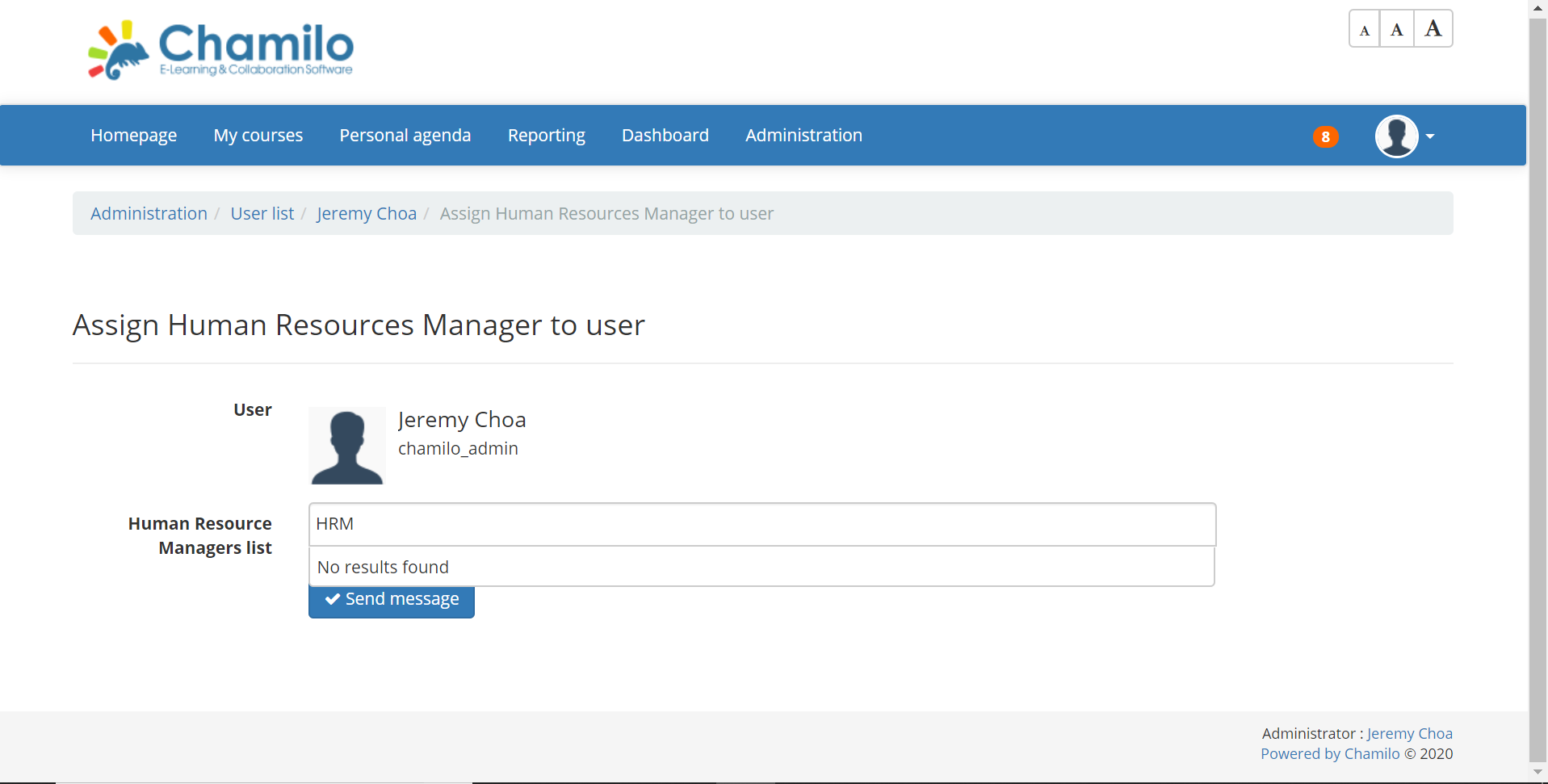
Task: Select 'No results found' in the suggestions list
Action: [383, 566]
